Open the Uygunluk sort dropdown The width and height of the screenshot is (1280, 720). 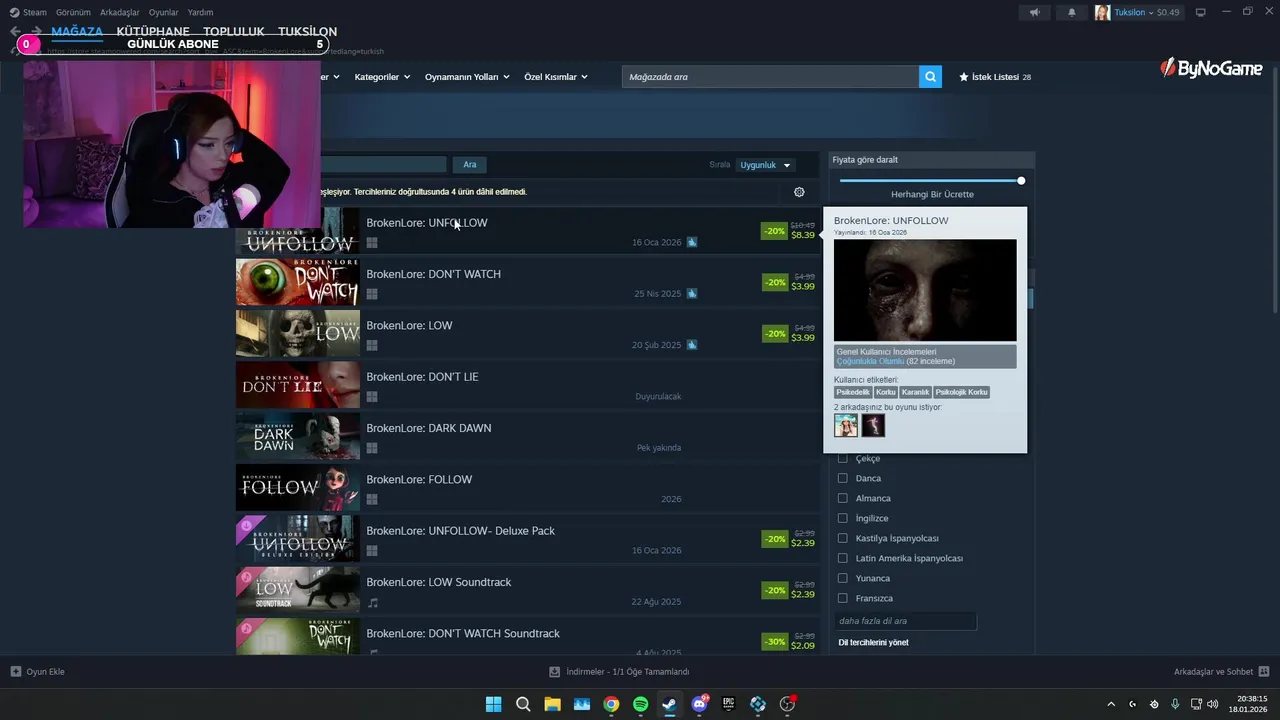tap(765, 165)
